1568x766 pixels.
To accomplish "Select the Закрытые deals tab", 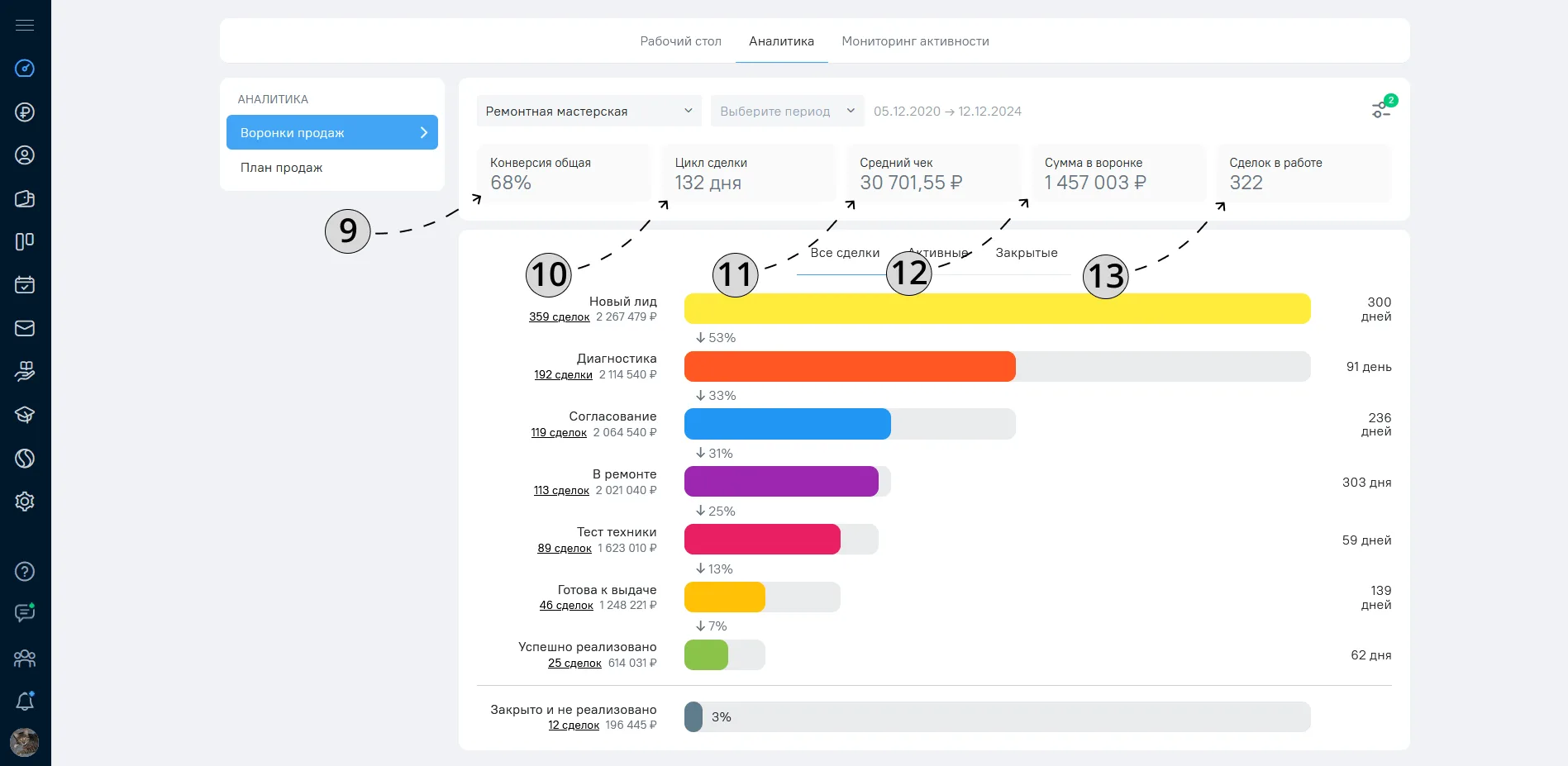I will [x=1027, y=253].
